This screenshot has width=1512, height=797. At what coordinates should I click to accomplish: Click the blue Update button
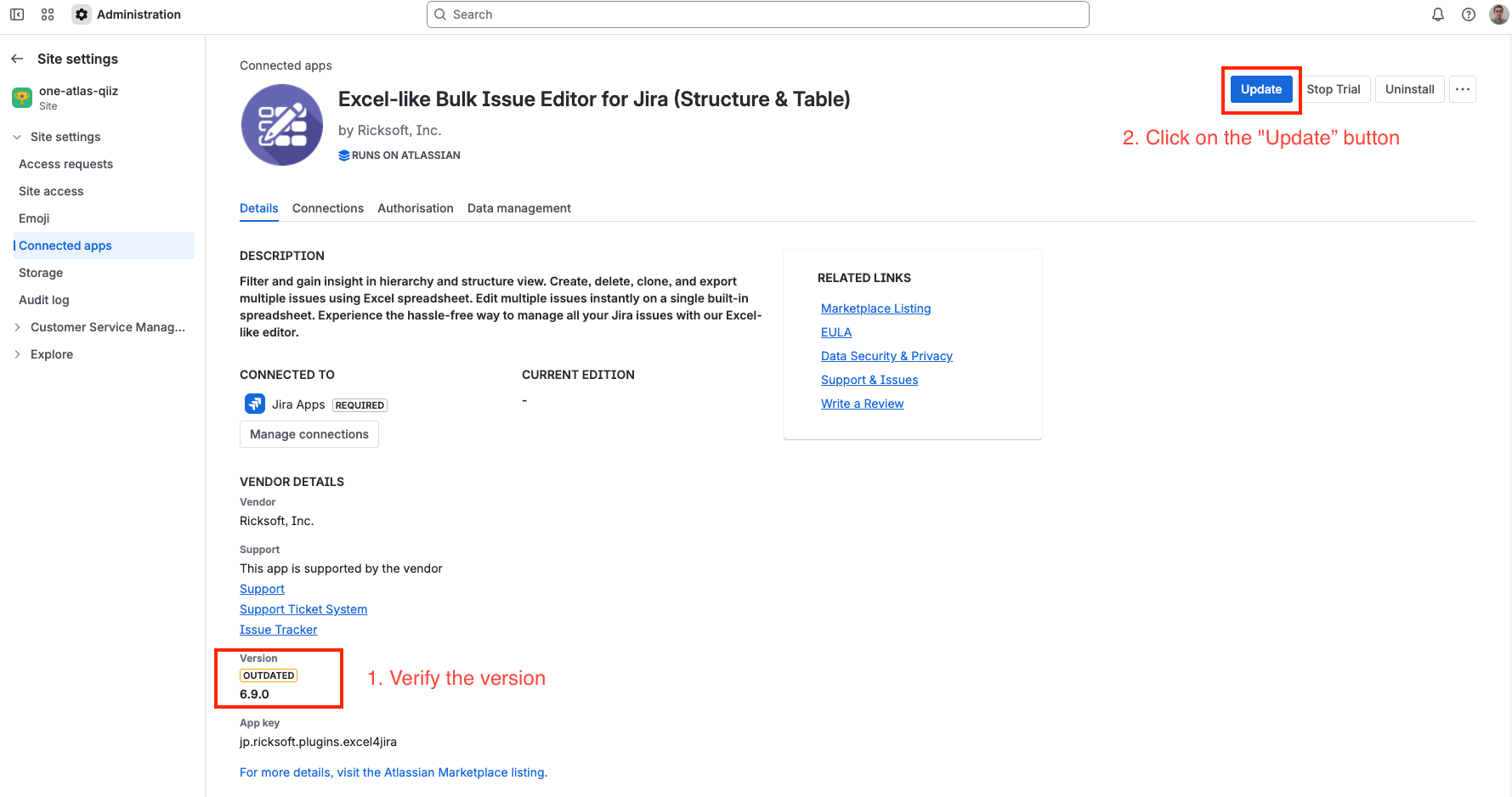coord(1261,89)
